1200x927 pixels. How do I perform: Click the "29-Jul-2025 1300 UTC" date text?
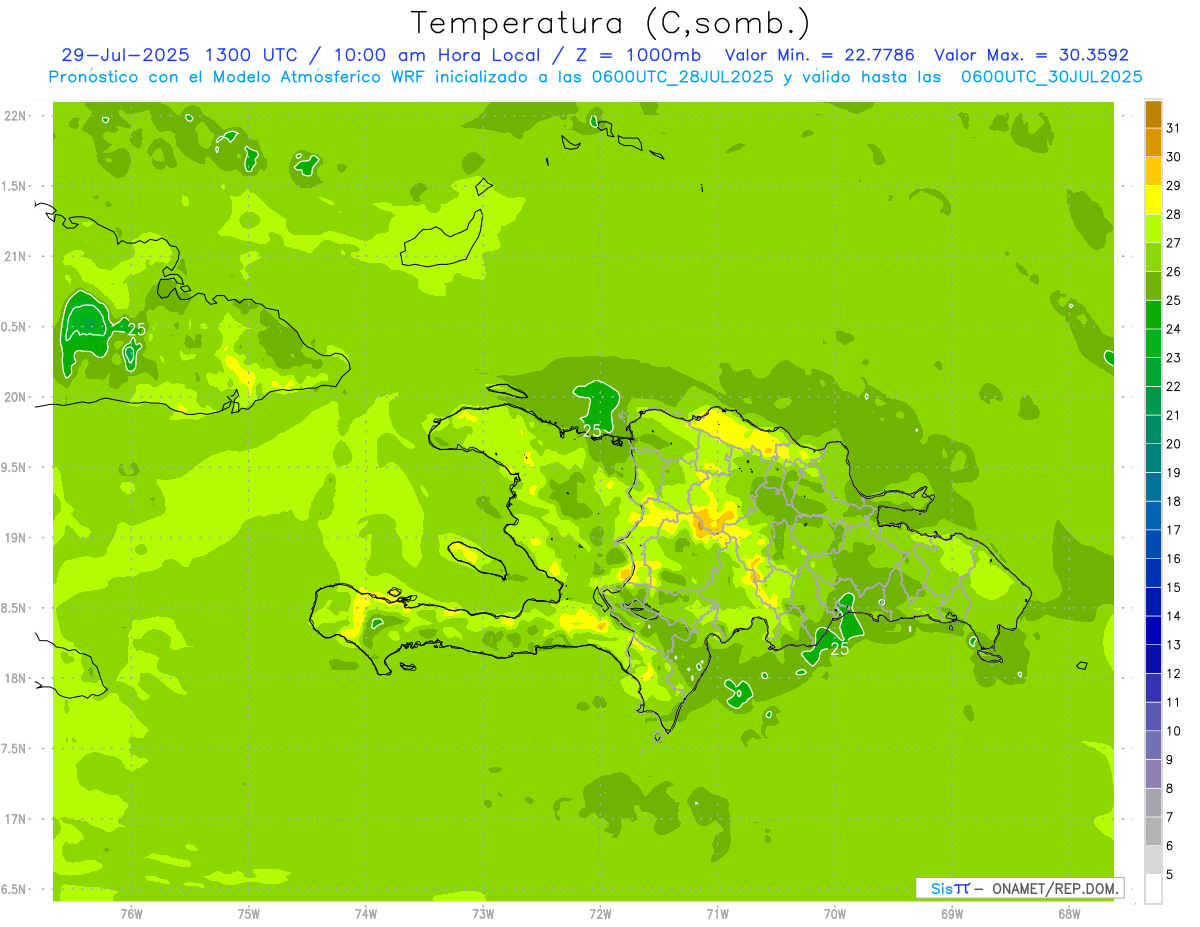point(179,55)
